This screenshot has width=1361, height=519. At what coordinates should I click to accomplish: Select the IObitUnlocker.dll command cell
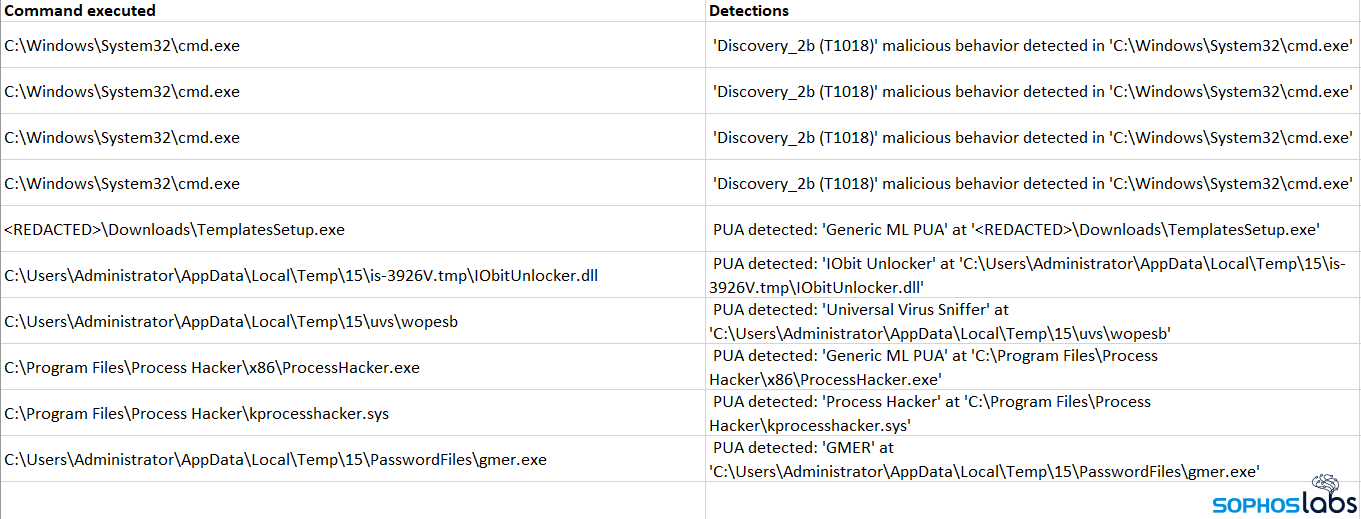pyautogui.click(x=300, y=275)
